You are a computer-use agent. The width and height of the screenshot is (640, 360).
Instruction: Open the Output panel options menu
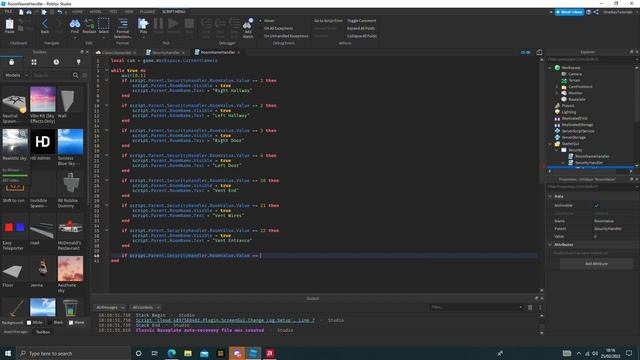(x=540, y=307)
